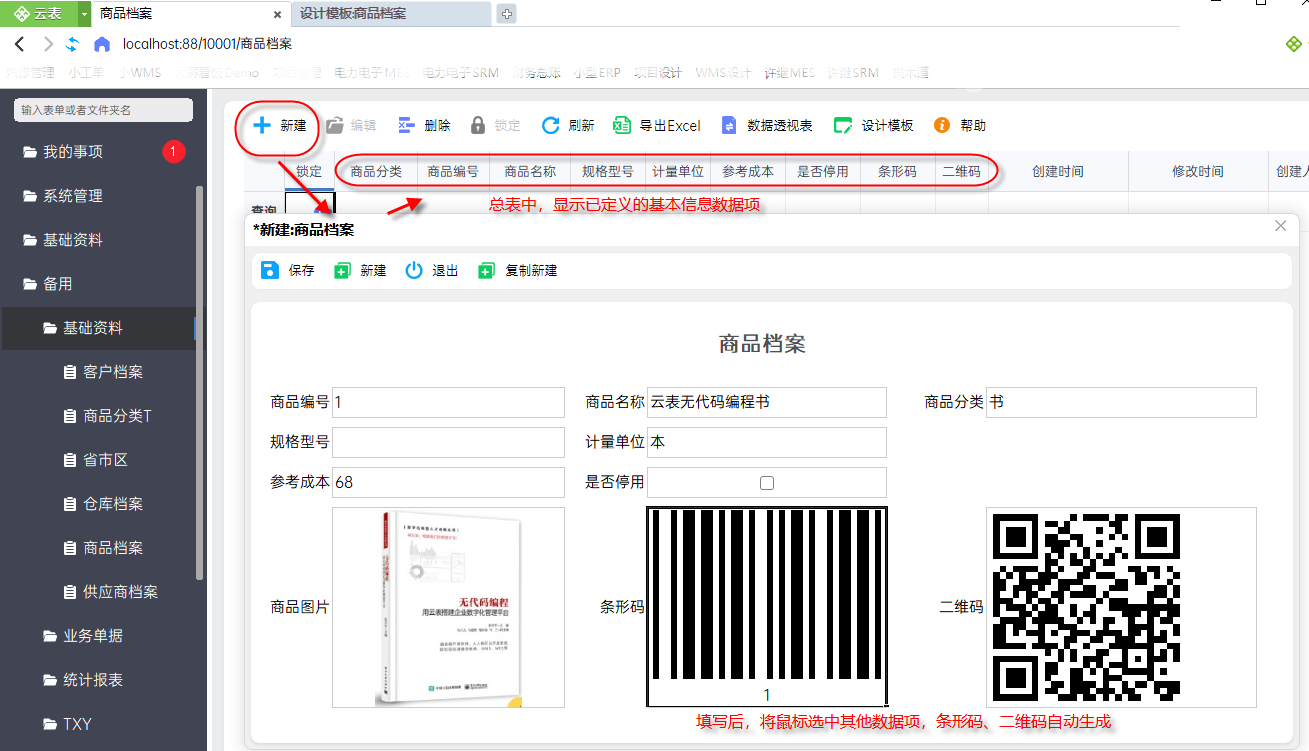Click the 复制新建 copy-new button
This screenshot has width=1309, height=751.
click(x=518, y=271)
